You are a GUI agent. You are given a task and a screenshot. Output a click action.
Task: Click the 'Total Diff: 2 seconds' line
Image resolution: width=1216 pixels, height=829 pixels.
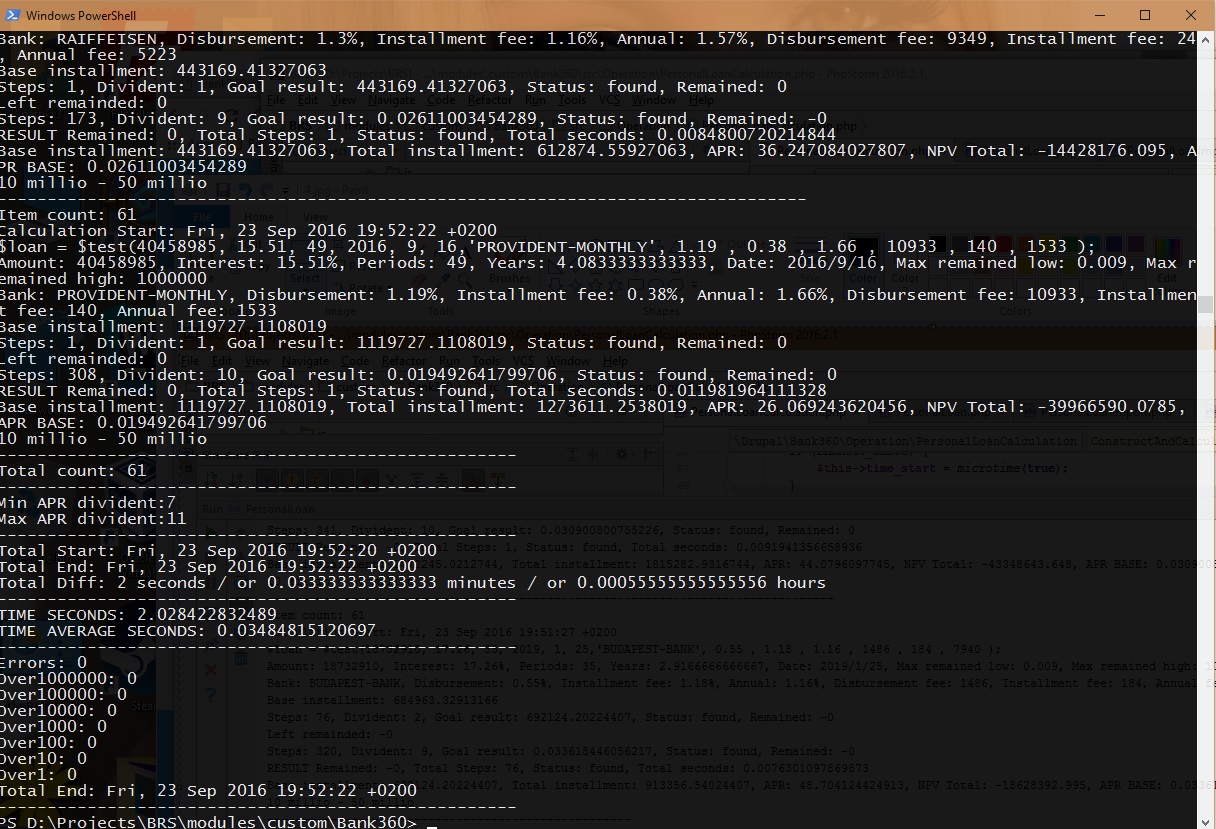[413, 583]
